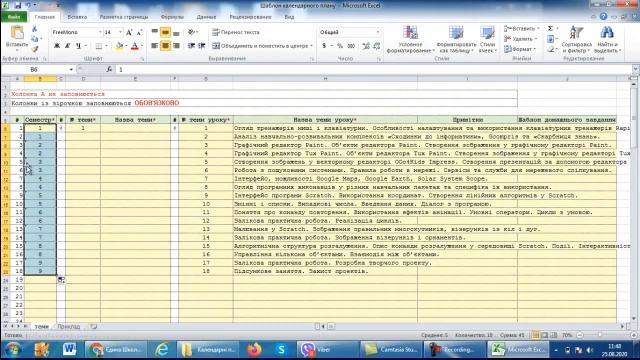Click the Fill down icon
Screen dimensions: 640x360
pos(550,39)
